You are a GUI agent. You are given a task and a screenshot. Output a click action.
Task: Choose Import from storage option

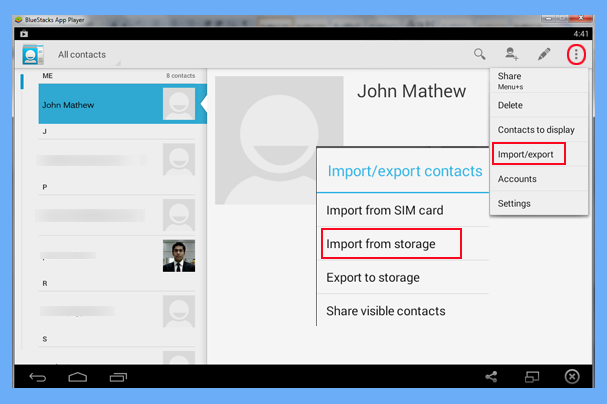(x=391, y=244)
